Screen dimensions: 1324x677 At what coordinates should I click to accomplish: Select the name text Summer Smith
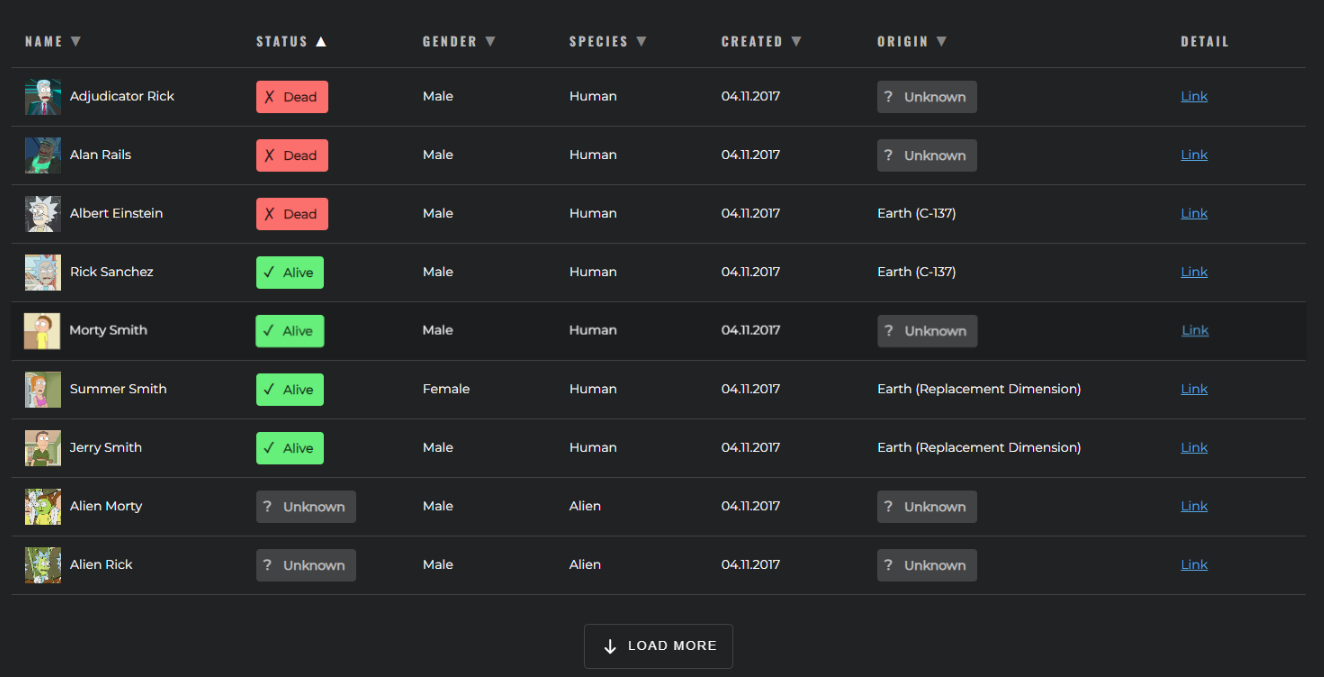(x=118, y=389)
